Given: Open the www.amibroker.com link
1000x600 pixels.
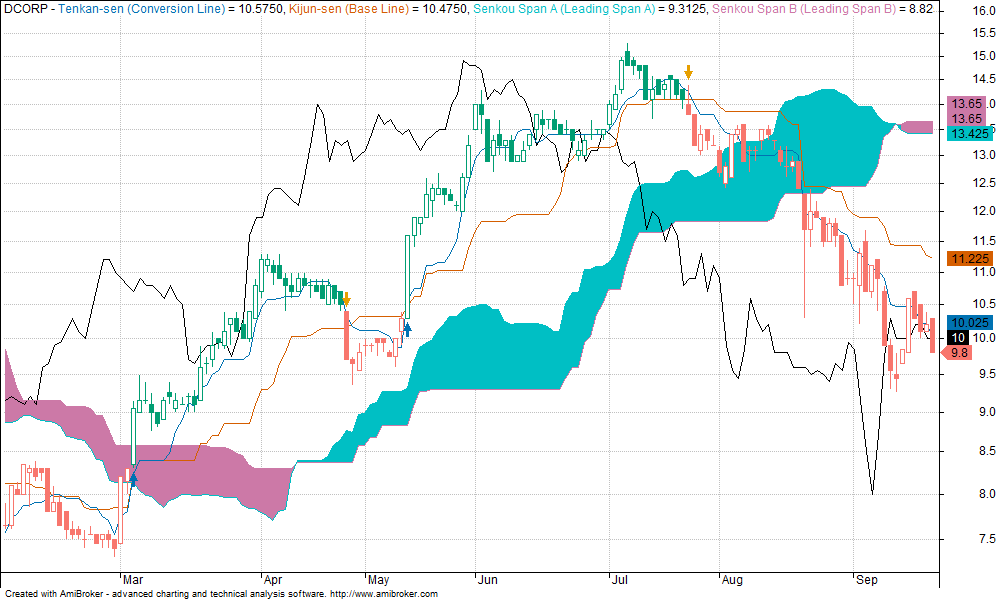Looking at the screenshot, I should point(384,594).
